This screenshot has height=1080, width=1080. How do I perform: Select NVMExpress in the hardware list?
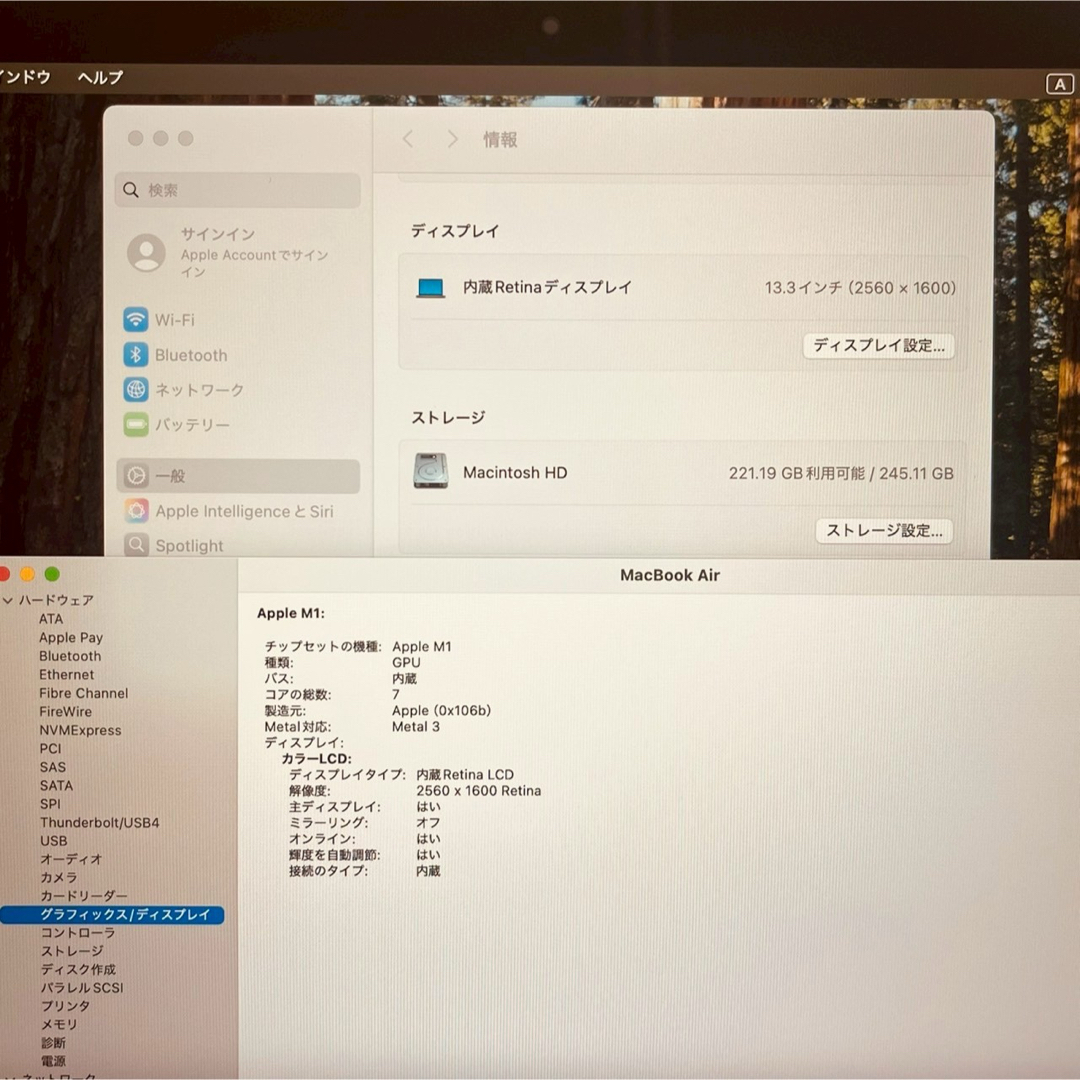[81, 730]
